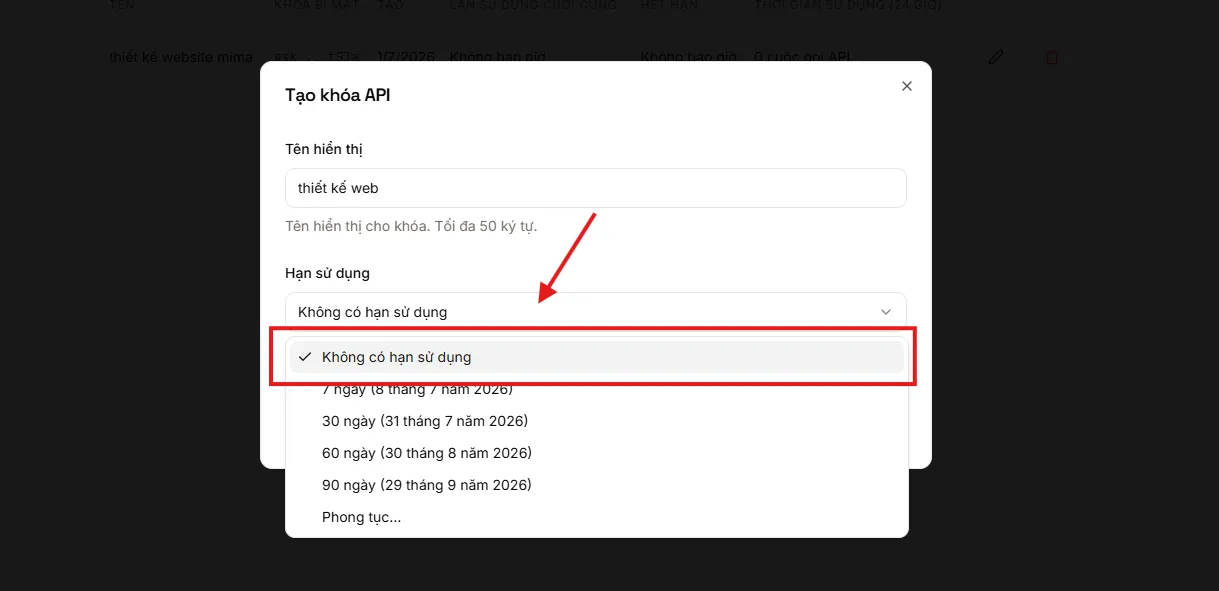
Task: Edit the thiết kế website key row
Action: pyautogui.click(x=995, y=57)
